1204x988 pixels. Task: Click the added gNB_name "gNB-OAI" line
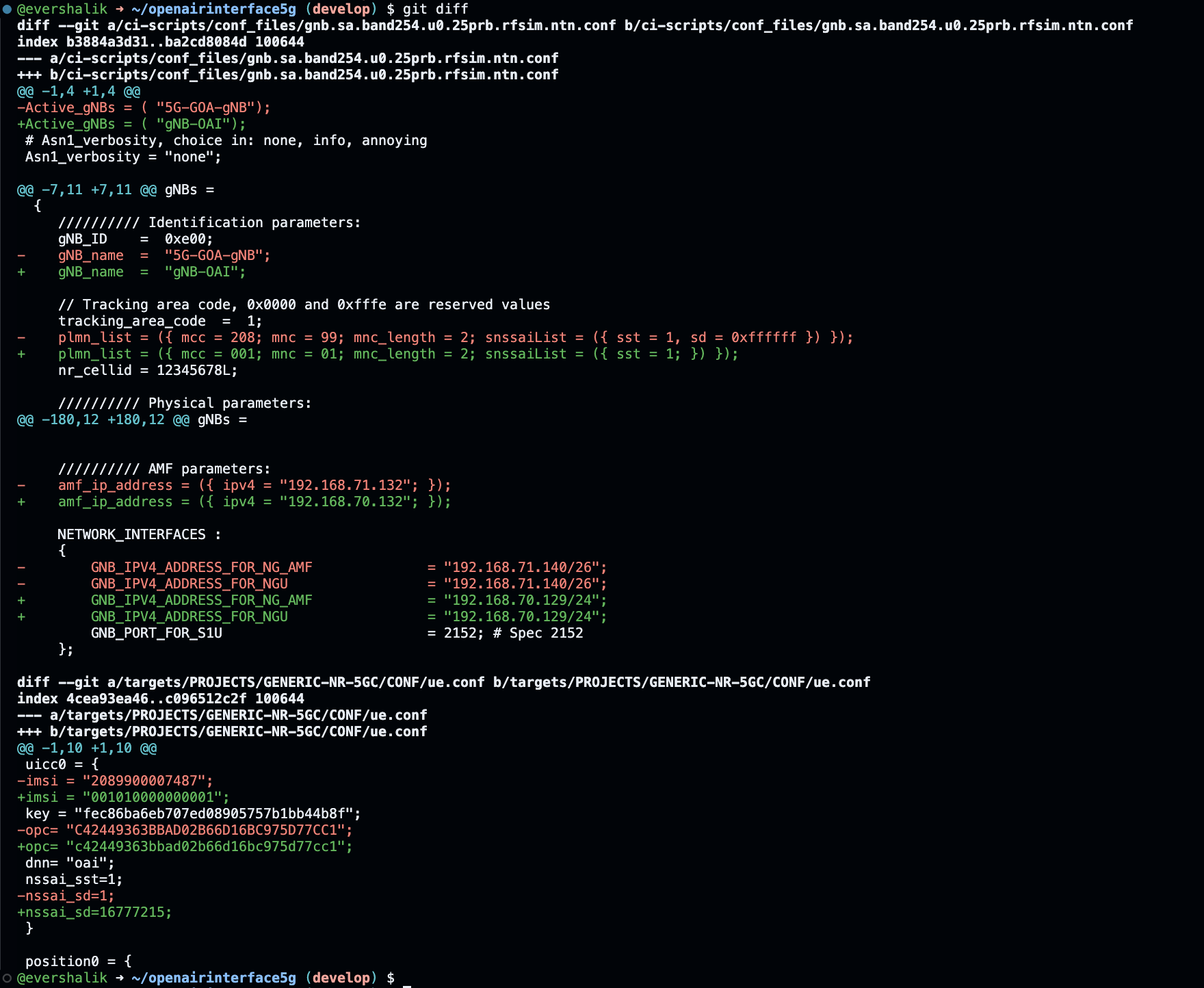click(x=132, y=272)
